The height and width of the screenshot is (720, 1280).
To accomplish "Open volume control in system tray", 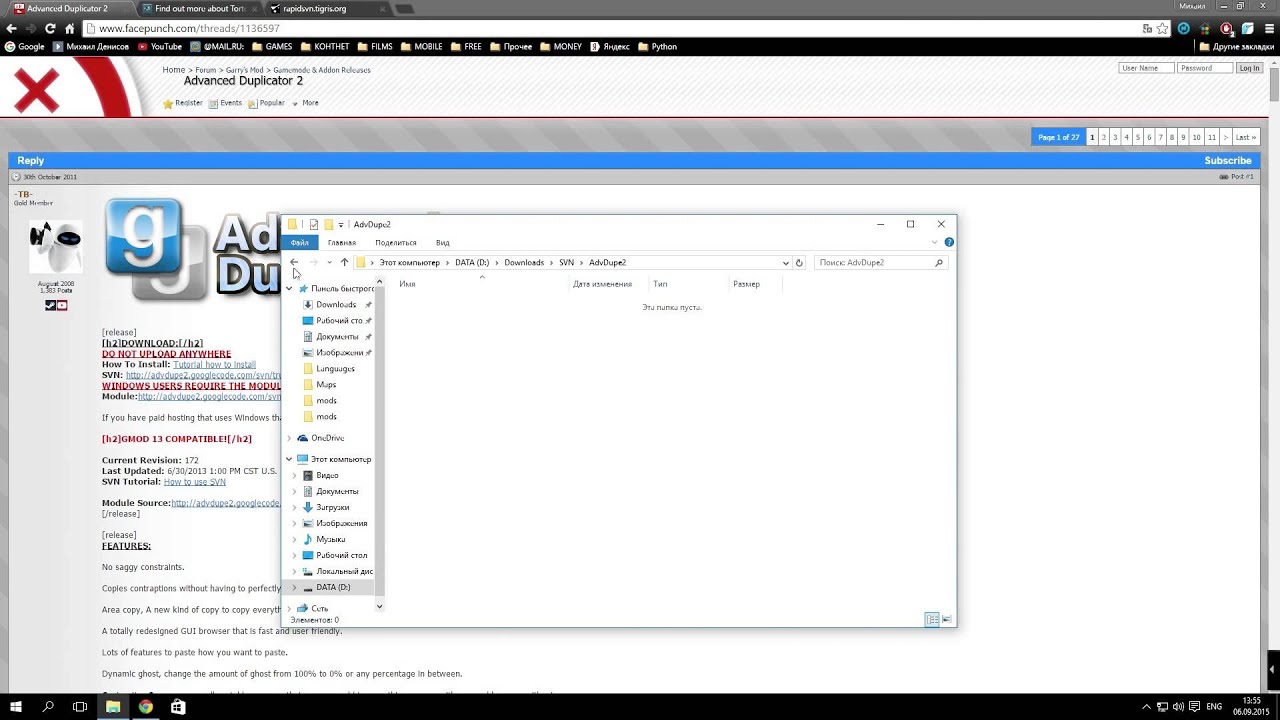I will coord(1180,706).
